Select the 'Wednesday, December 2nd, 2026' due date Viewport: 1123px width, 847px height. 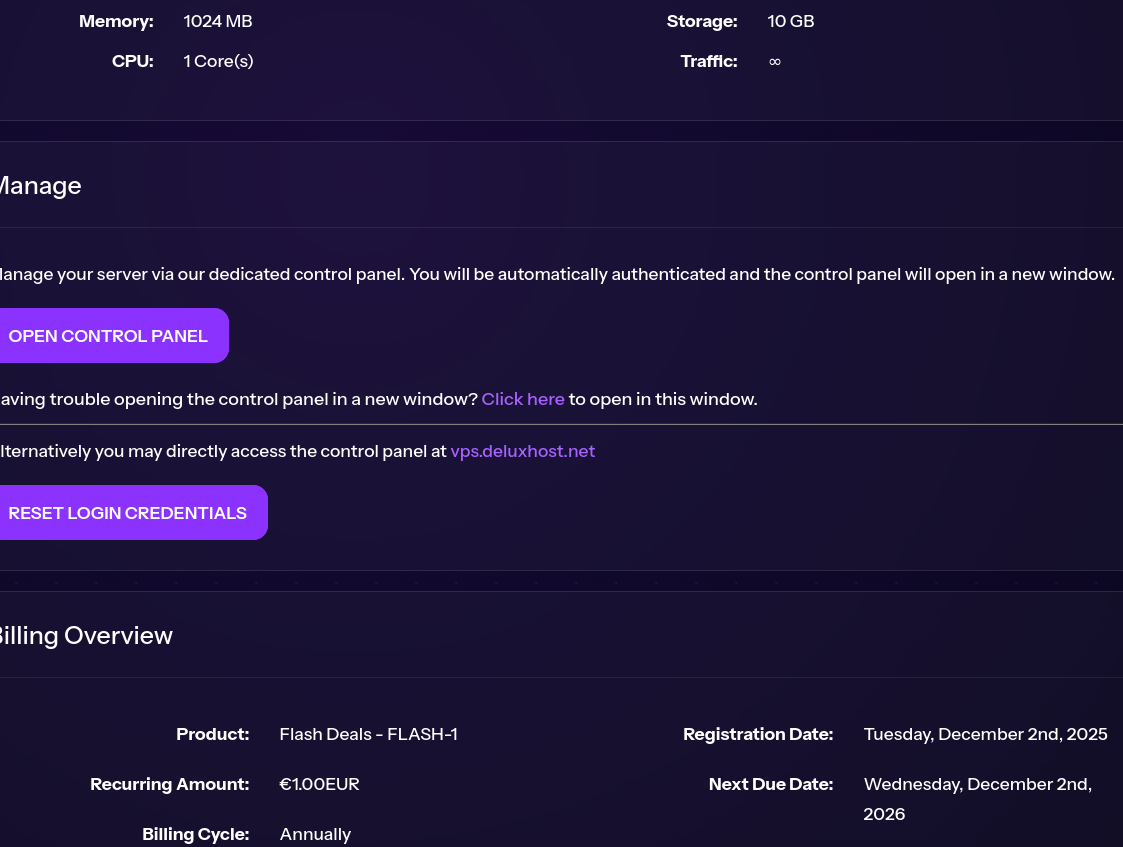[x=978, y=799]
